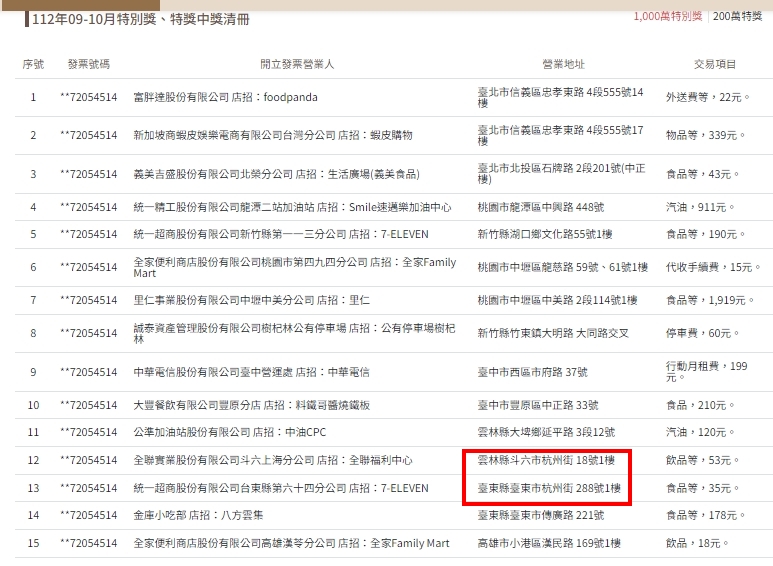
Task: Select the 營業地址 column header
Action: pos(563,64)
